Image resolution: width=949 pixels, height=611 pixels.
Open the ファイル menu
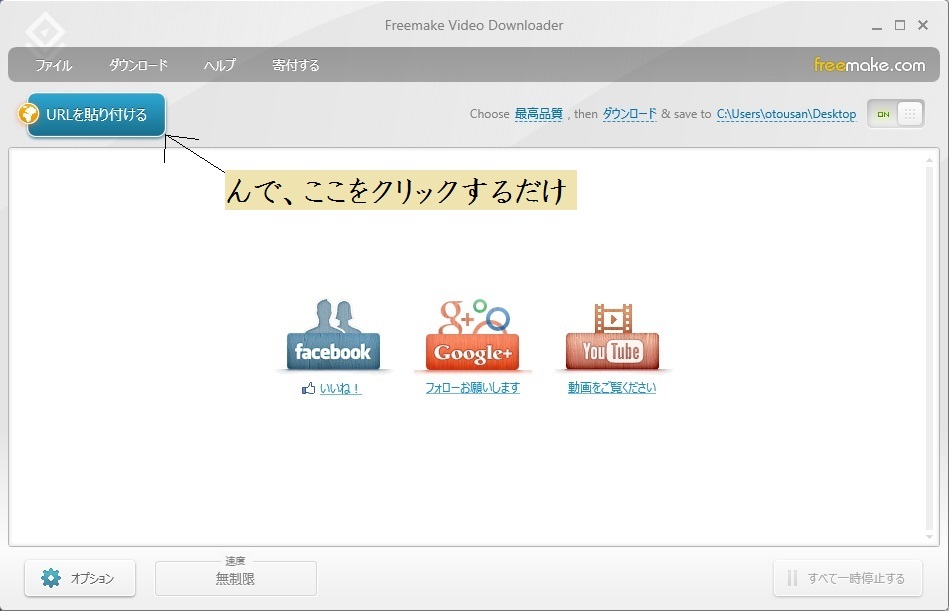[x=53, y=65]
